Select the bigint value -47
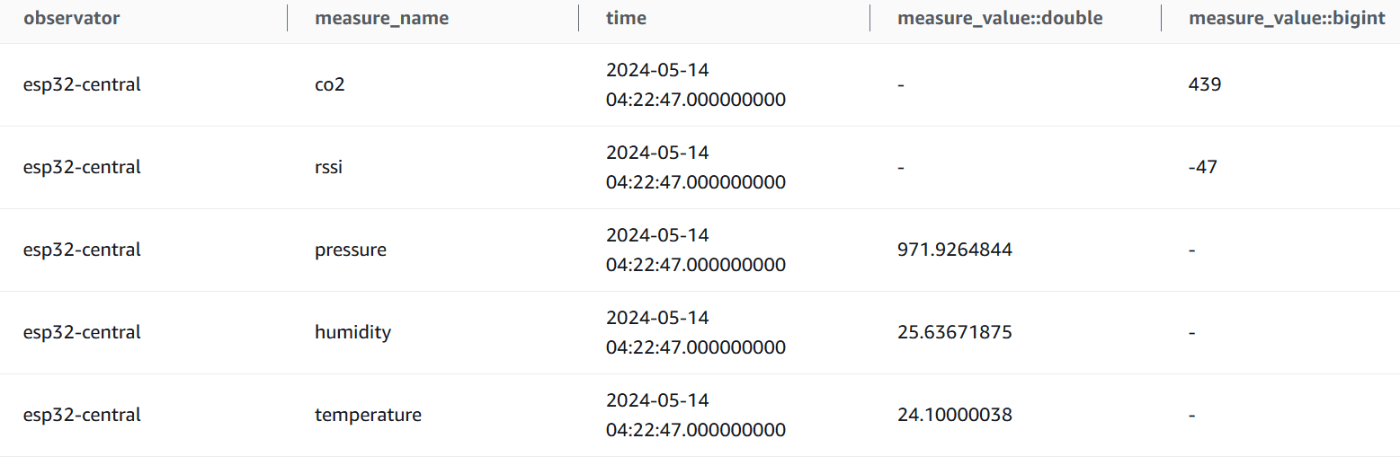The image size is (1400, 465). coord(1202,167)
